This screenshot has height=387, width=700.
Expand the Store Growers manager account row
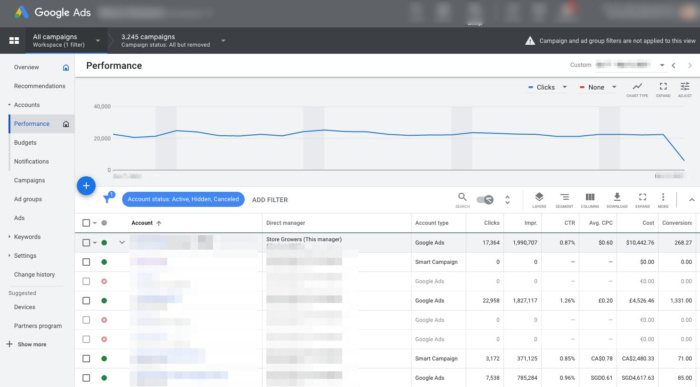click(122, 242)
